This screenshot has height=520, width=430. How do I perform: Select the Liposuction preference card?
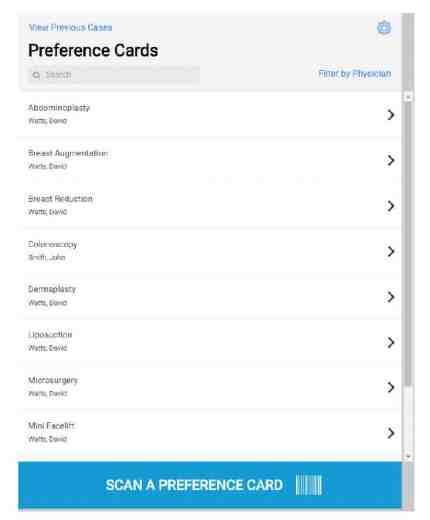coord(210,342)
